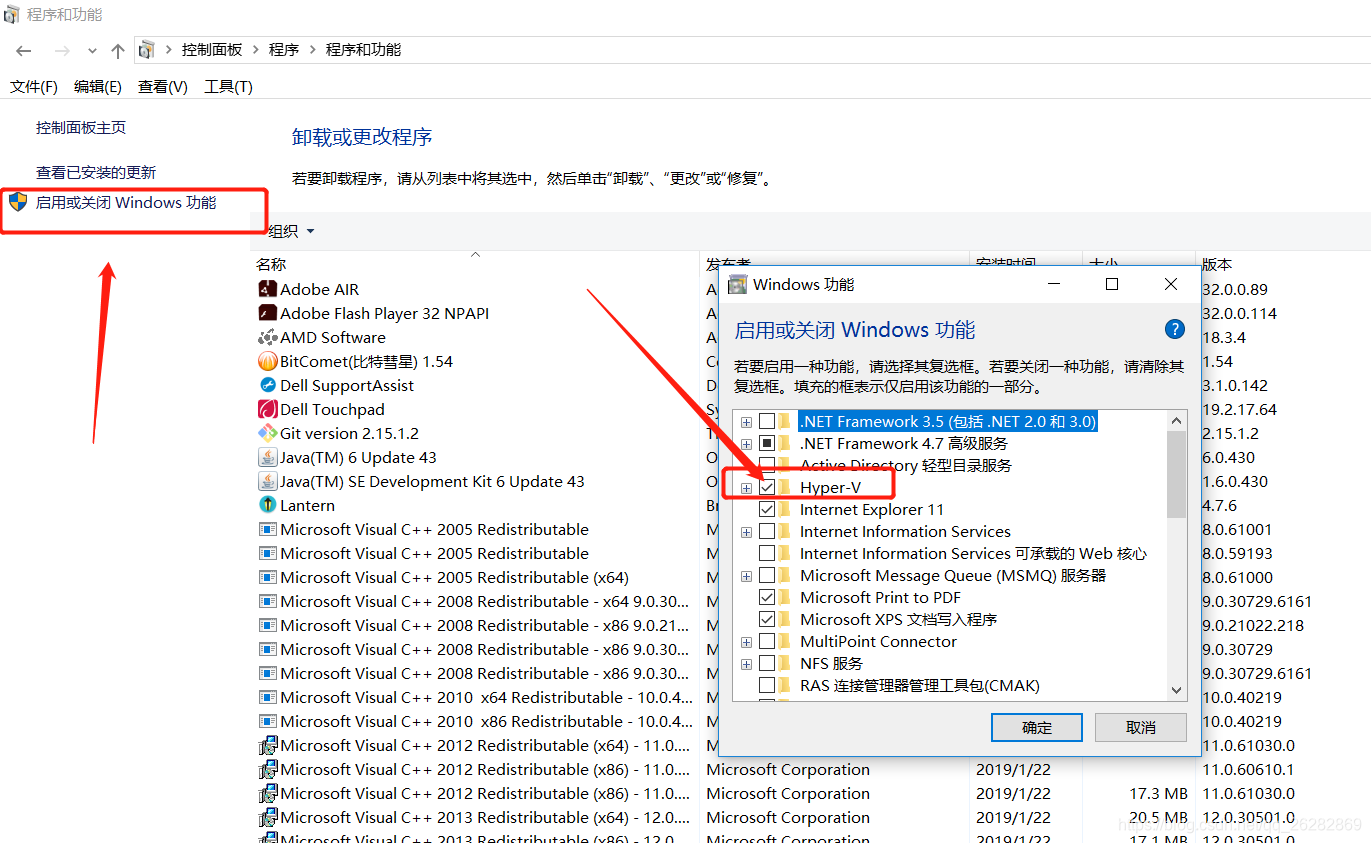Open the 编辑(E) menu

coord(98,87)
